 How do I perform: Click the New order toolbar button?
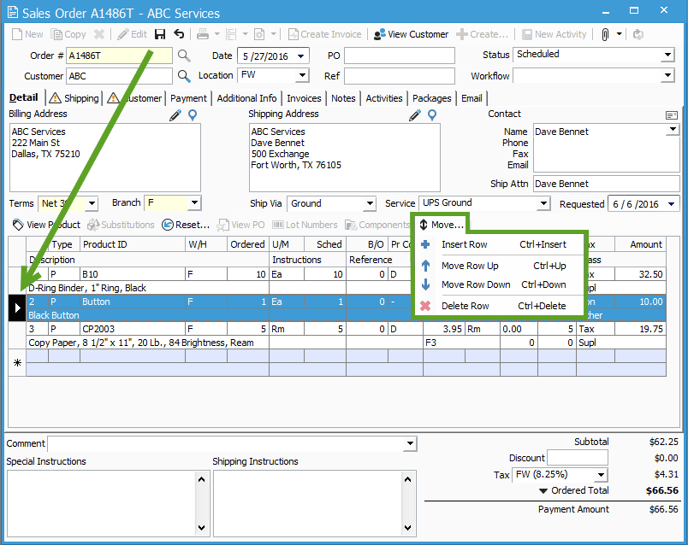tap(27, 34)
